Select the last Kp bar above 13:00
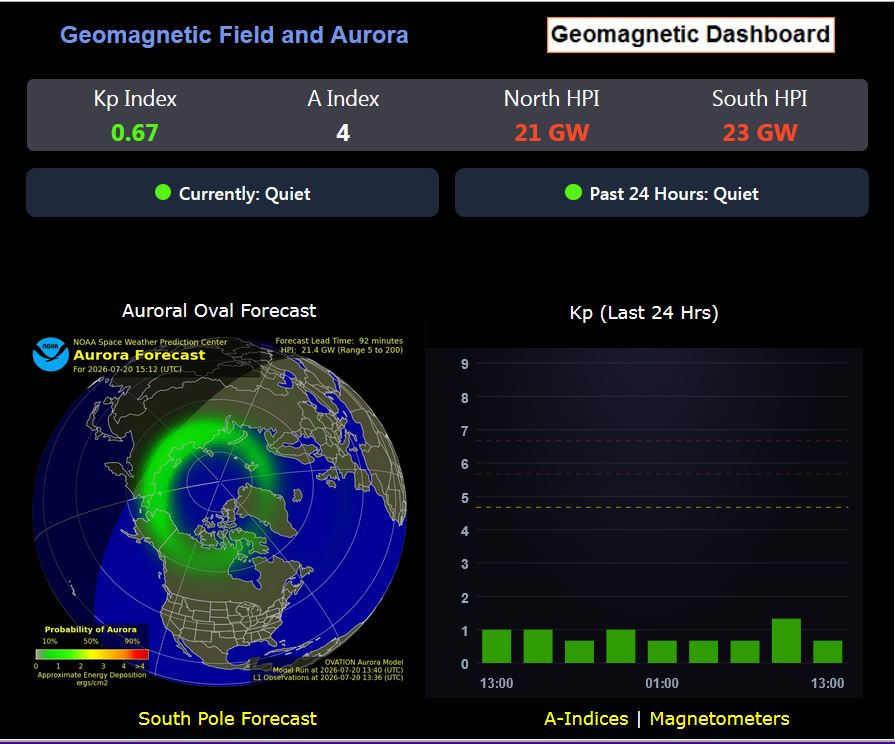 [x=828, y=651]
